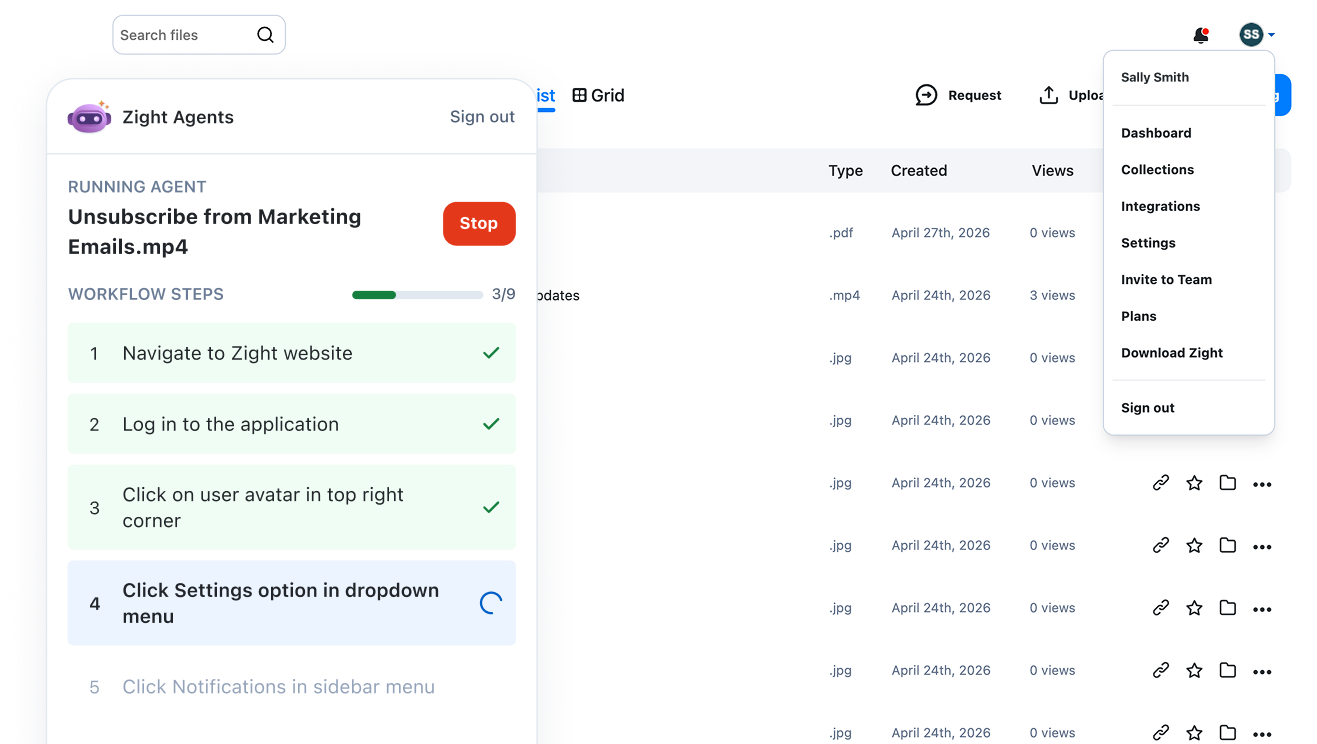Click Sign out in the Zight Agents panel
Image resolution: width=1317 pixels, height=744 pixels.
click(482, 117)
